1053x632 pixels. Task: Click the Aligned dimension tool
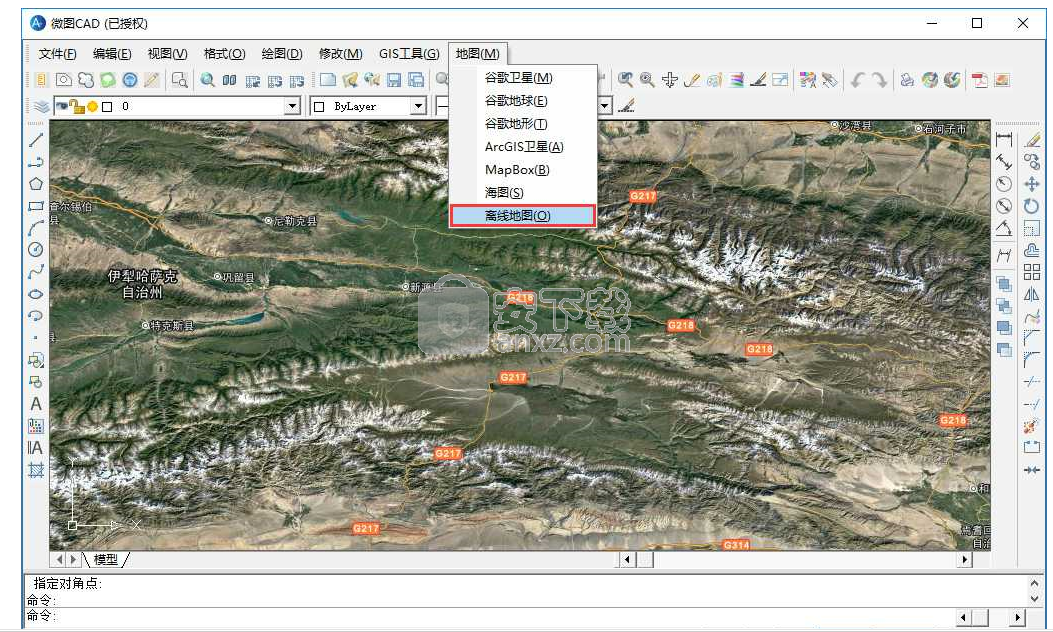(1004, 162)
